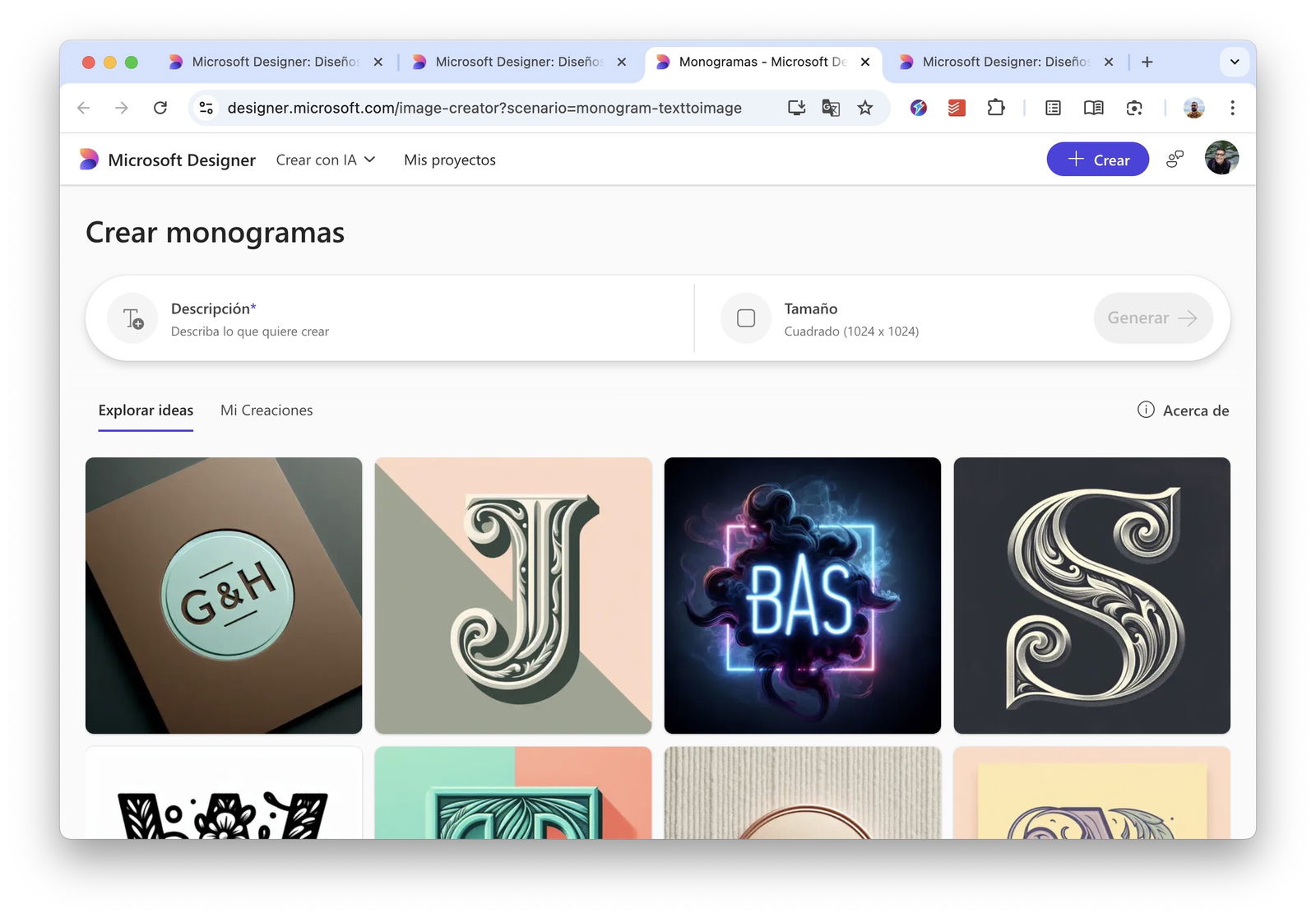Viewport: 1316px width, 918px height.
Task: Select the Explorar ideas tab
Action: pos(146,410)
